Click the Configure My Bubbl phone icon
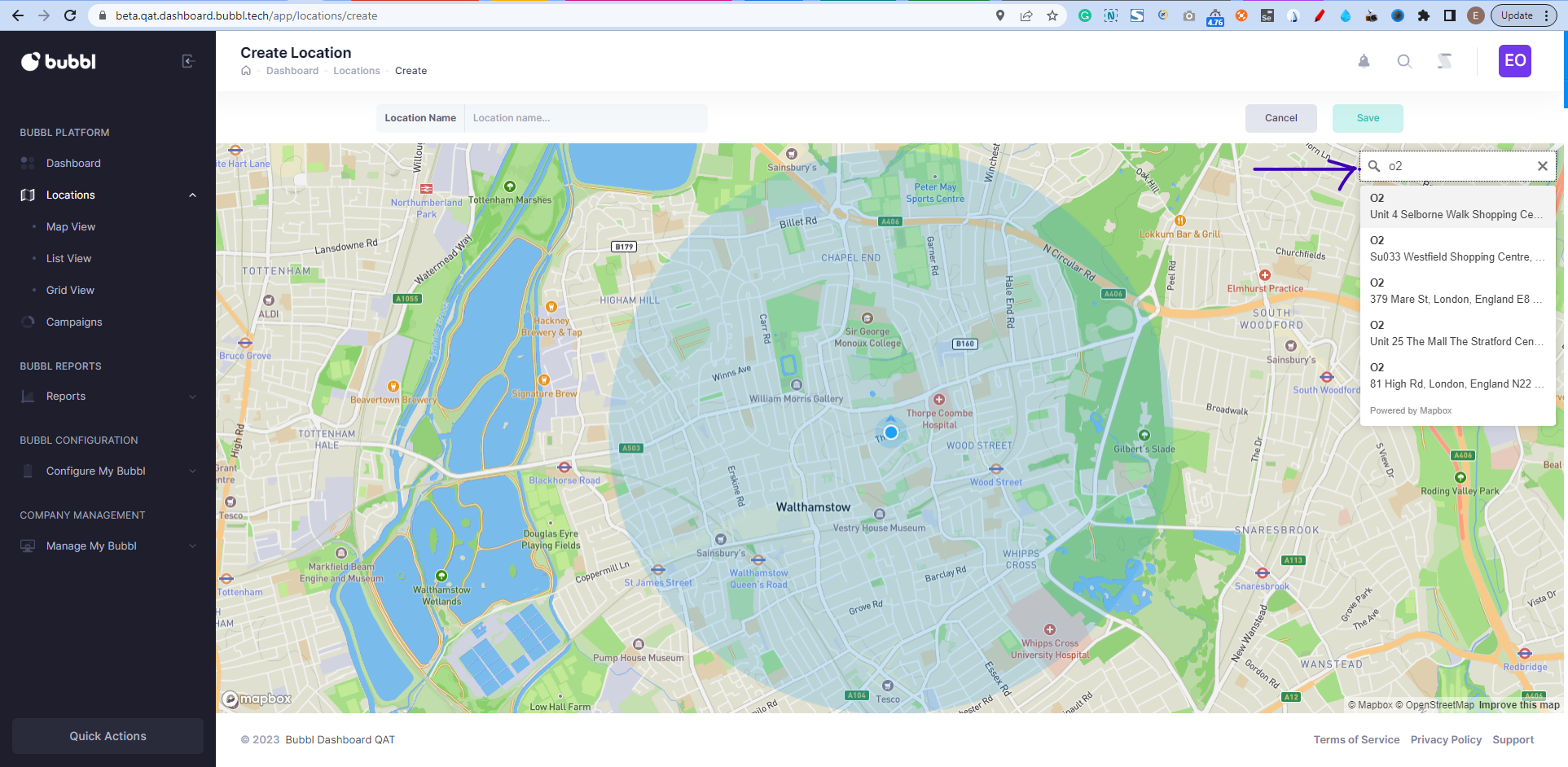The height and width of the screenshot is (767, 1568). click(x=28, y=471)
